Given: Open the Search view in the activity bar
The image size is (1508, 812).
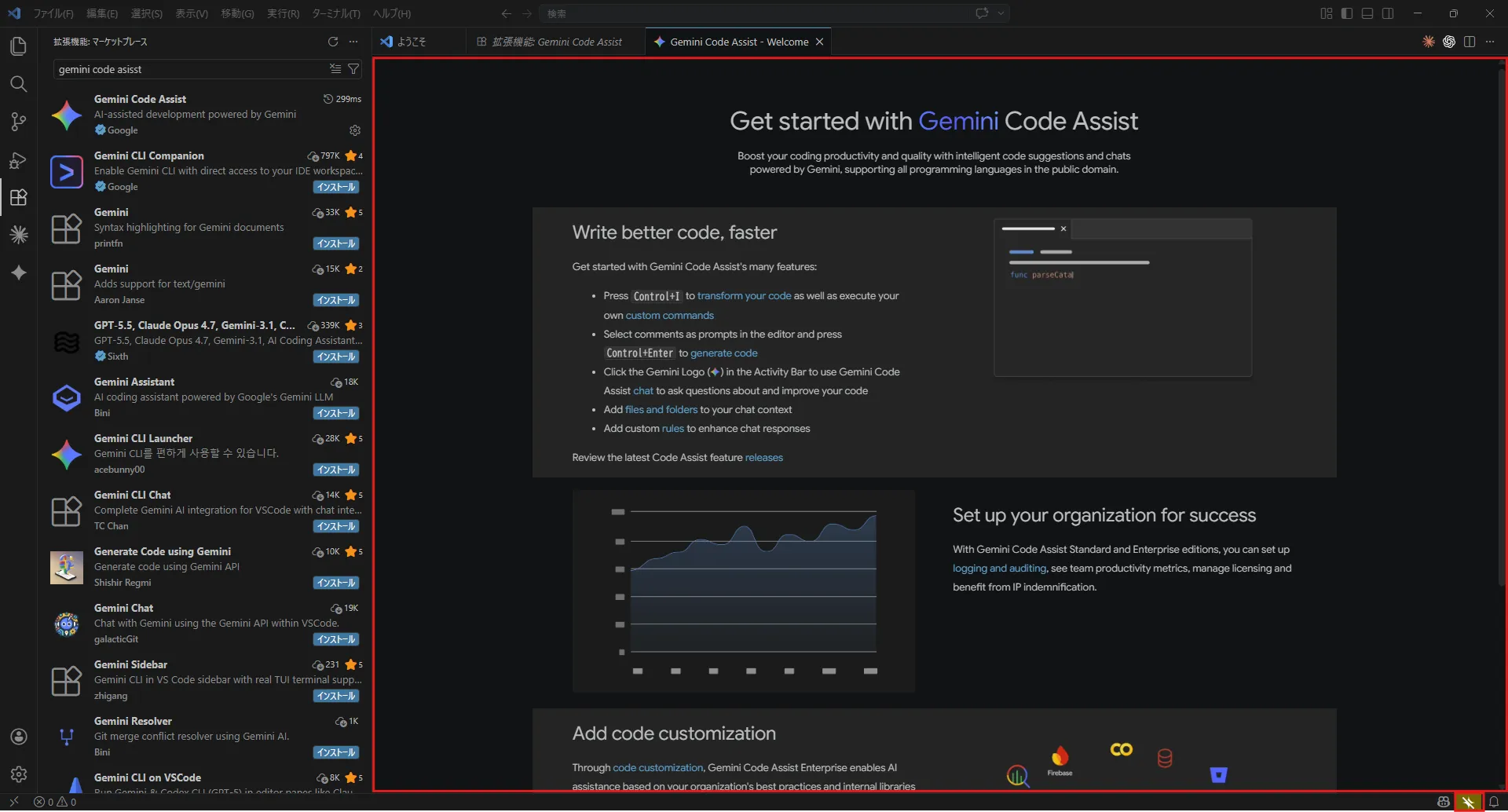Looking at the screenshot, I should 18,84.
